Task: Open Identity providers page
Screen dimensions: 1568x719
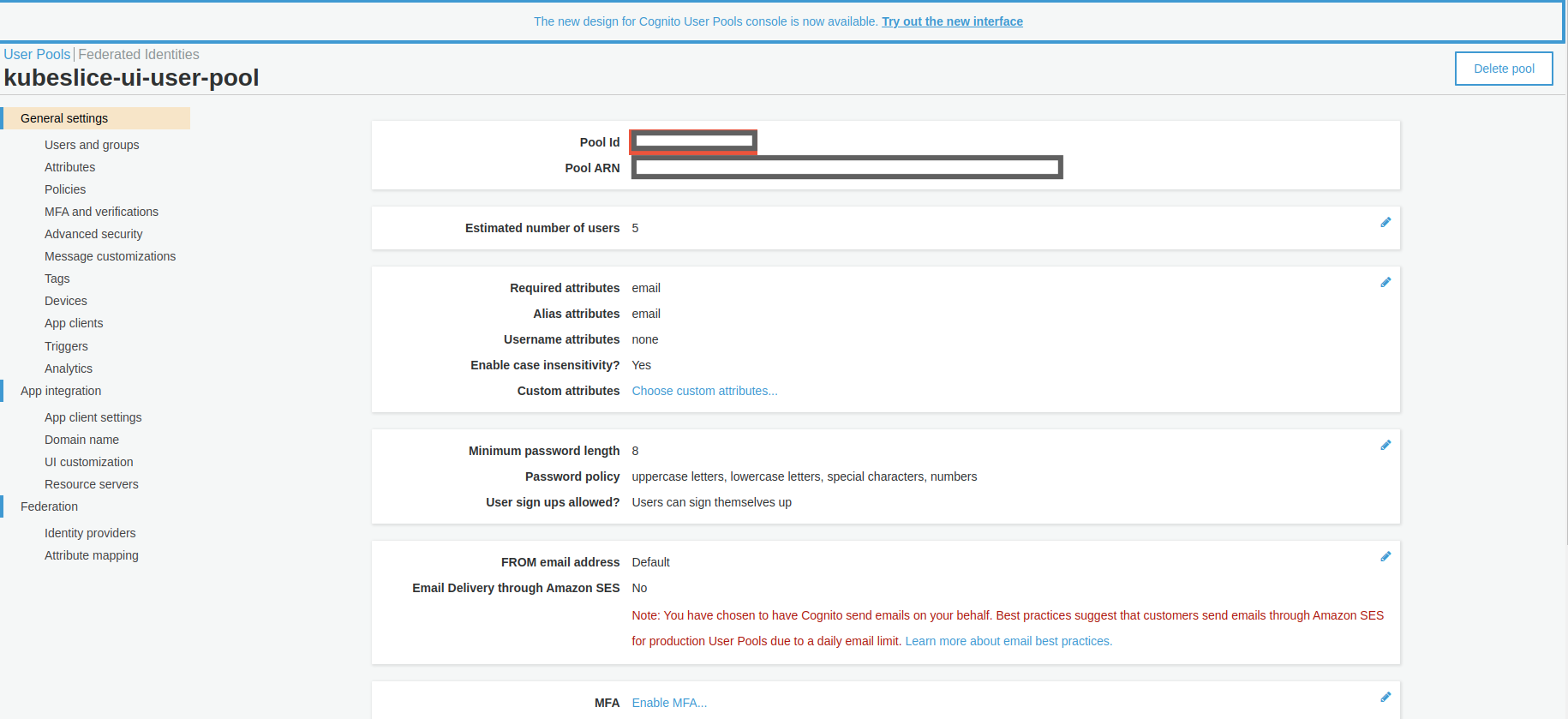Action: pos(90,533)
